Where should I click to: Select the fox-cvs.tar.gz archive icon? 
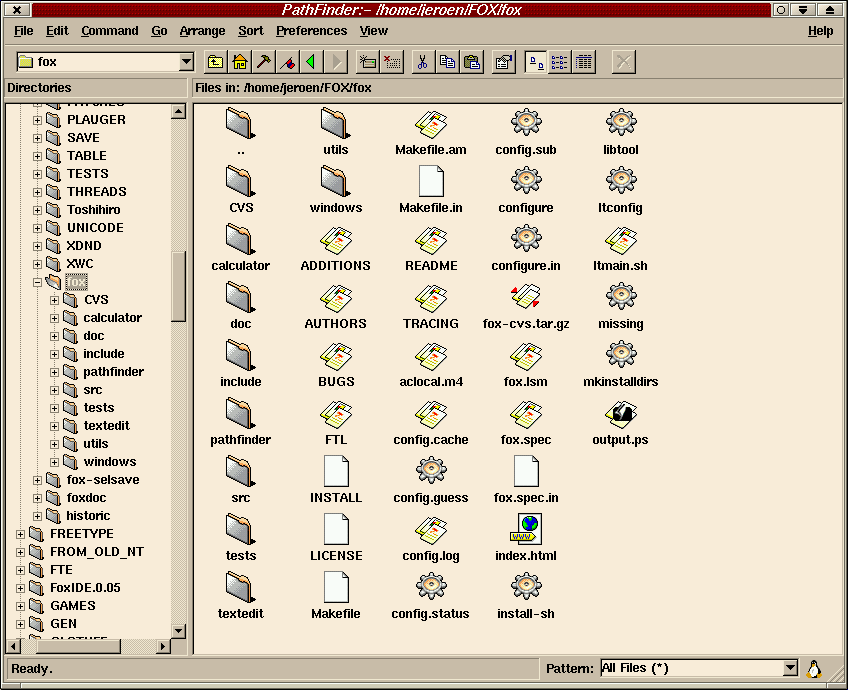point(526,297)
